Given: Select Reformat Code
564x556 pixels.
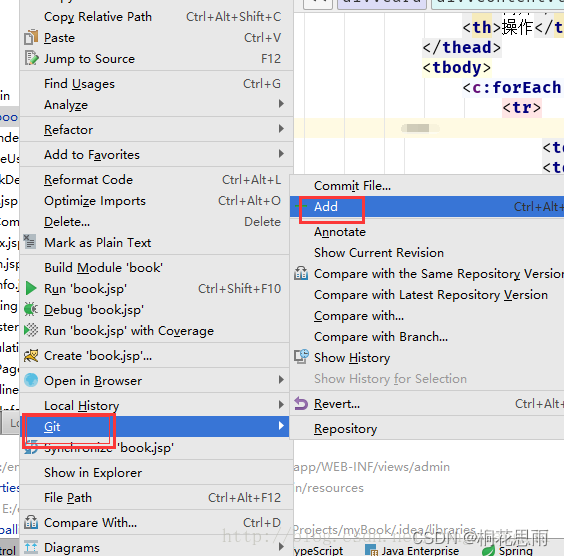Looking at the screenshot, I should click(x=156, y=179).
